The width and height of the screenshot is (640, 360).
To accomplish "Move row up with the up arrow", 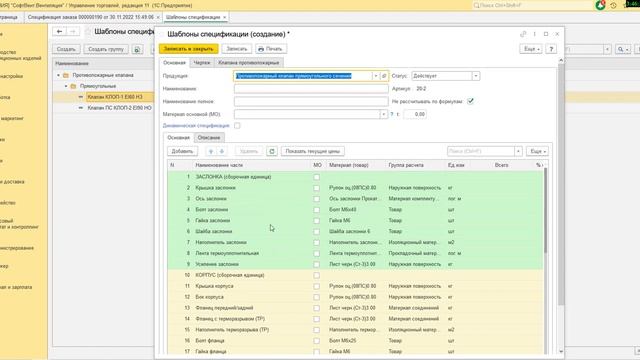I will [211, 151].
